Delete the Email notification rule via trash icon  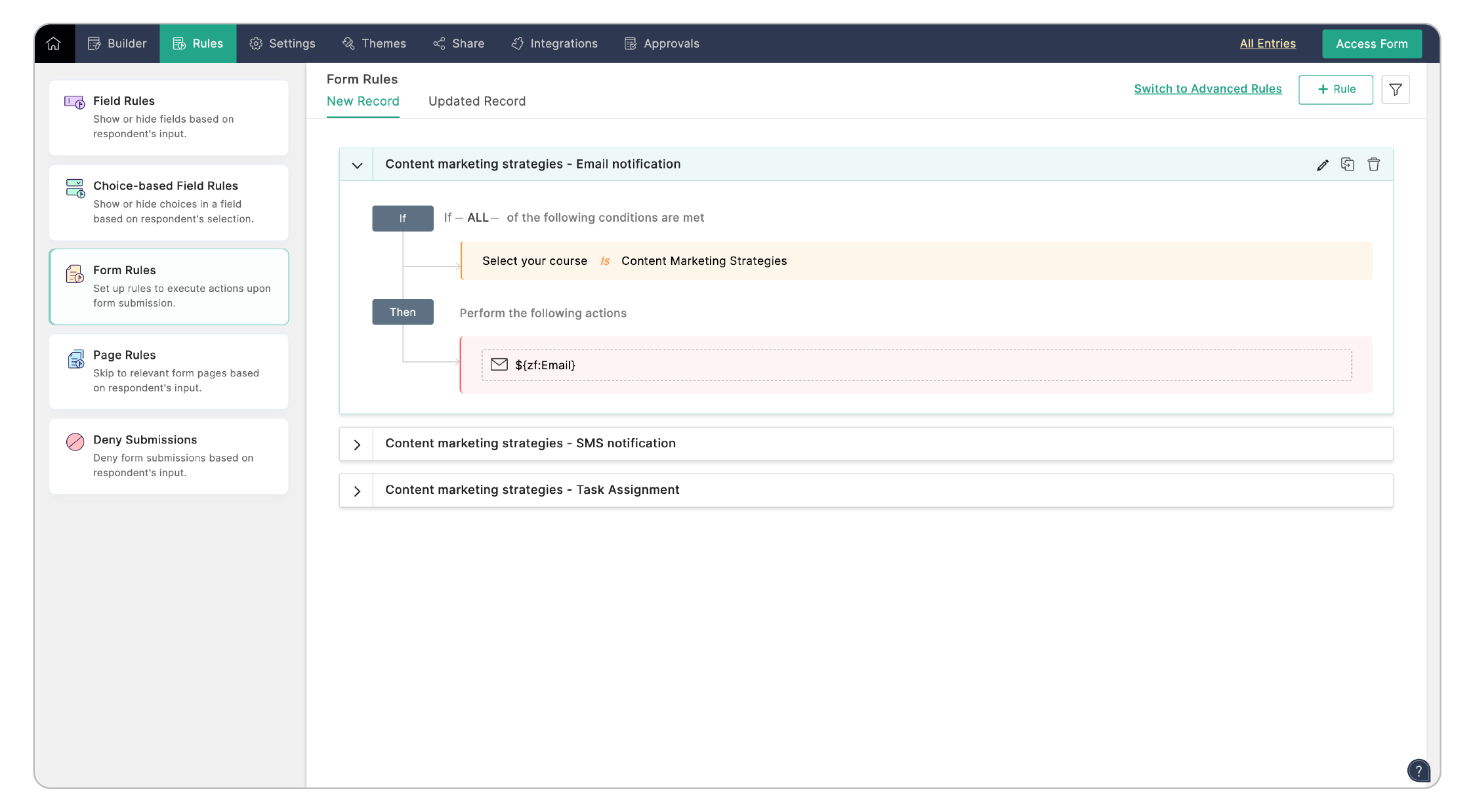click(x=1374, y=165)
